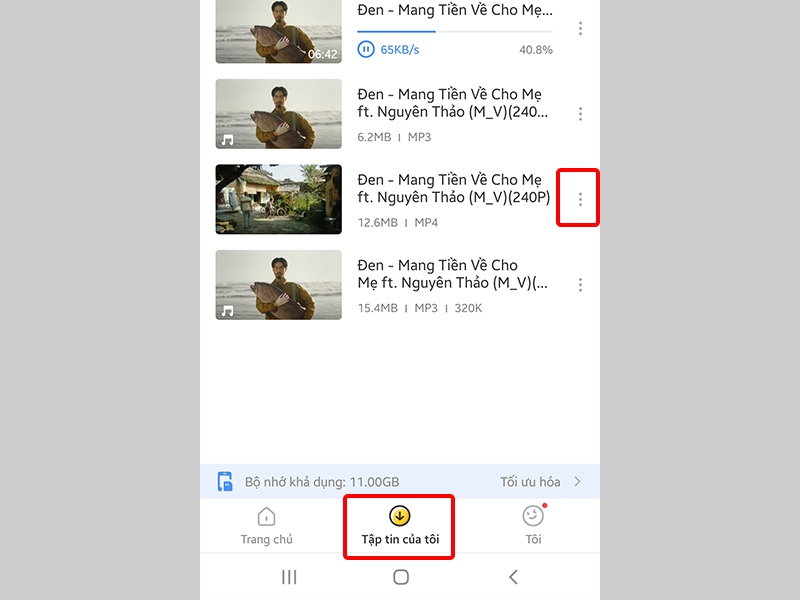
Task: Select title of the 6.2MB MP3 file
Action: click(453, 103)
